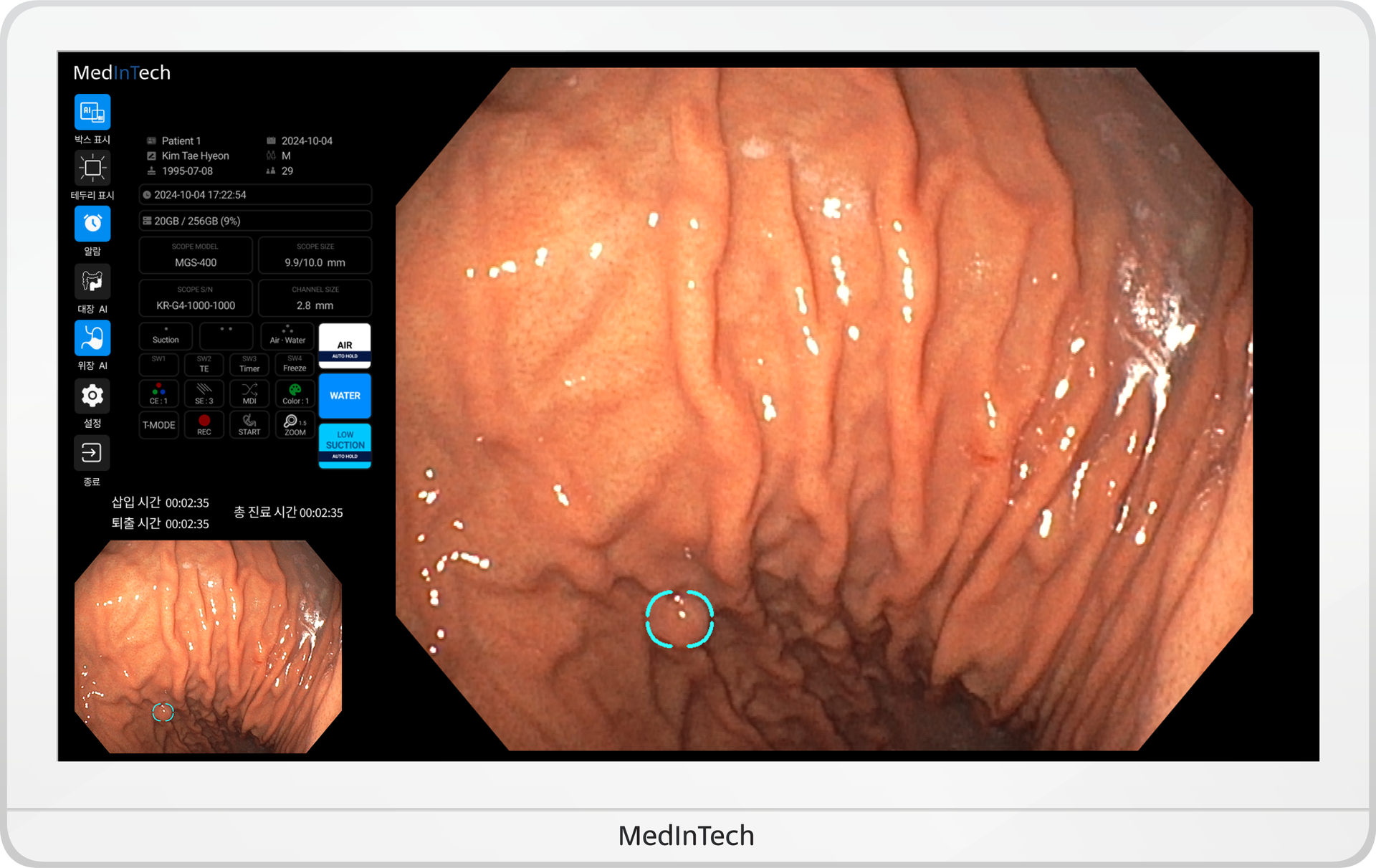
Task: Select the 위장 AI stomach icon
Action: click(x=92, y=338)
